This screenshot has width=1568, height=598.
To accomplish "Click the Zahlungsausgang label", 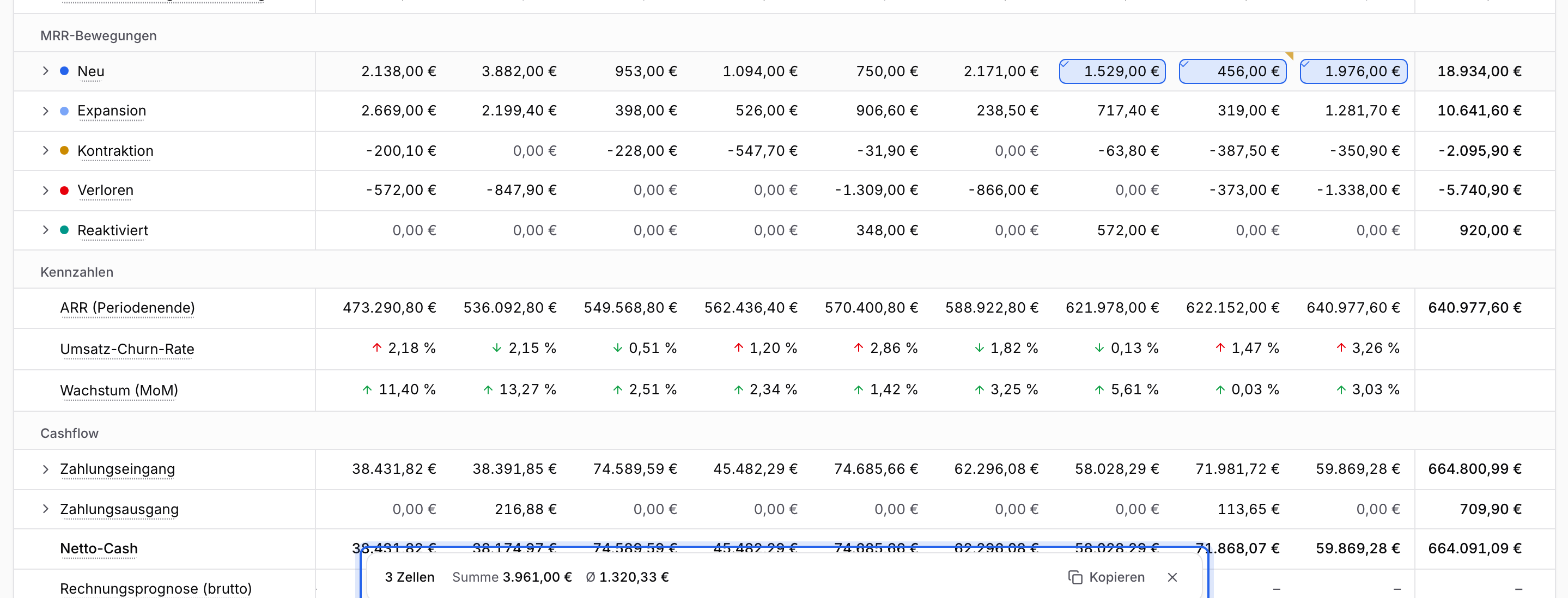I will (119, 509).
